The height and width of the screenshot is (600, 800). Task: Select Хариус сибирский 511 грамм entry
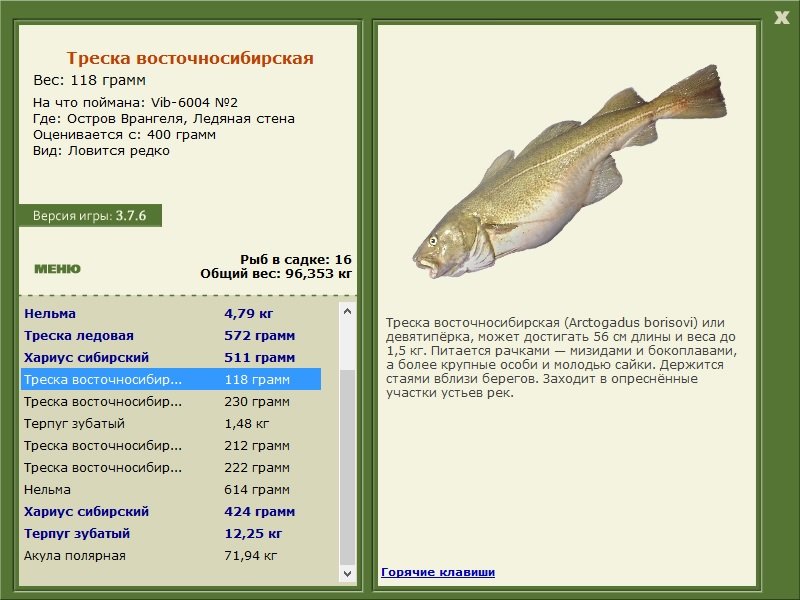tap(170, 357)
